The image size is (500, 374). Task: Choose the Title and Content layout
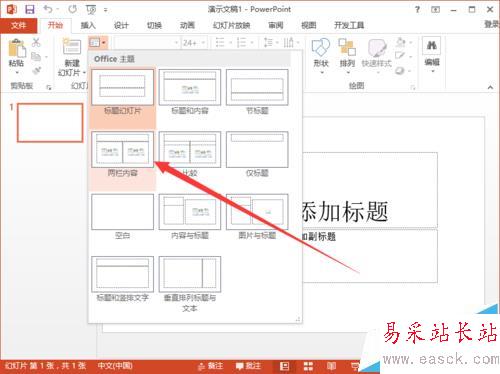point(190,93)
